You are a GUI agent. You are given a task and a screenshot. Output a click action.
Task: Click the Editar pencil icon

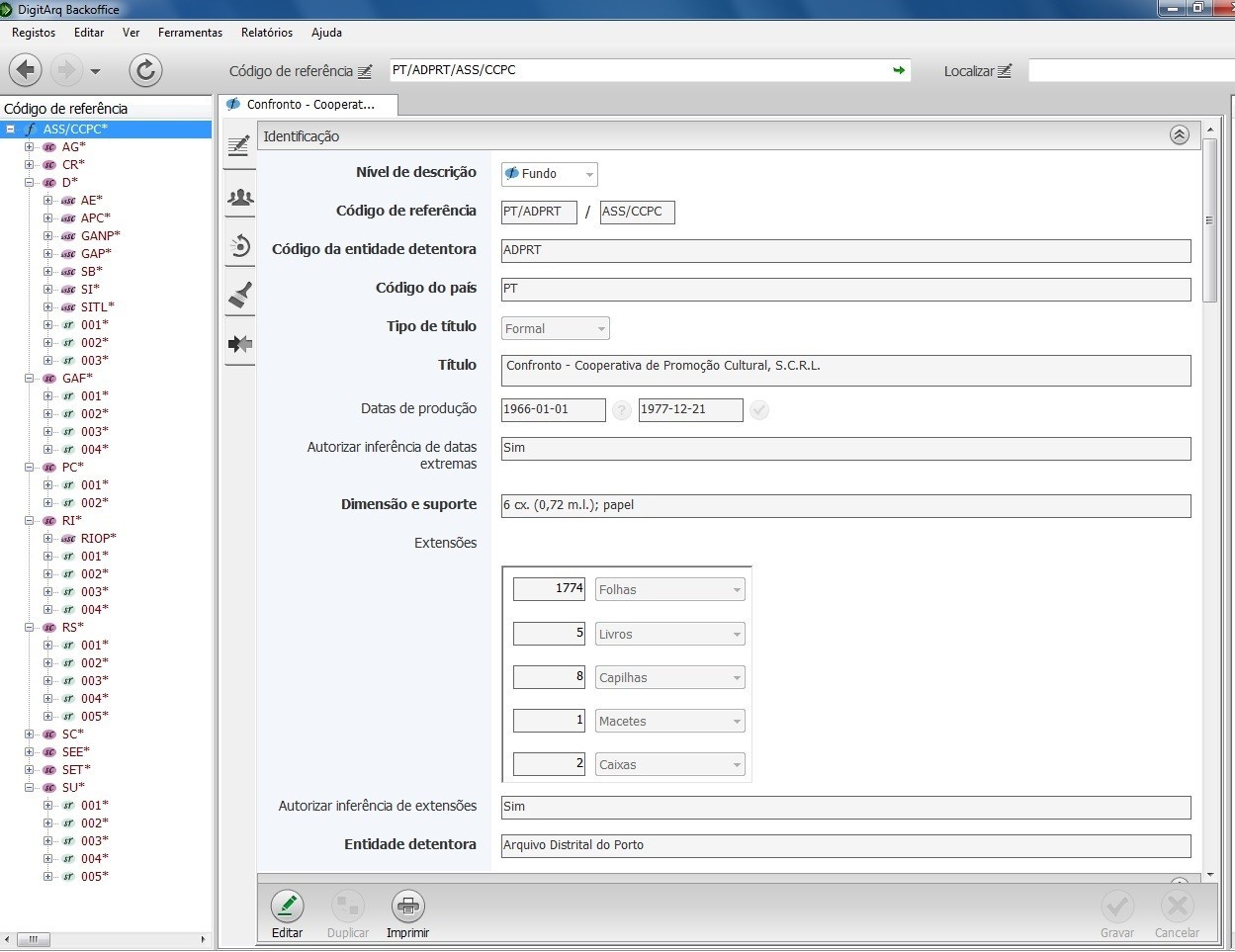click(287, 906)
